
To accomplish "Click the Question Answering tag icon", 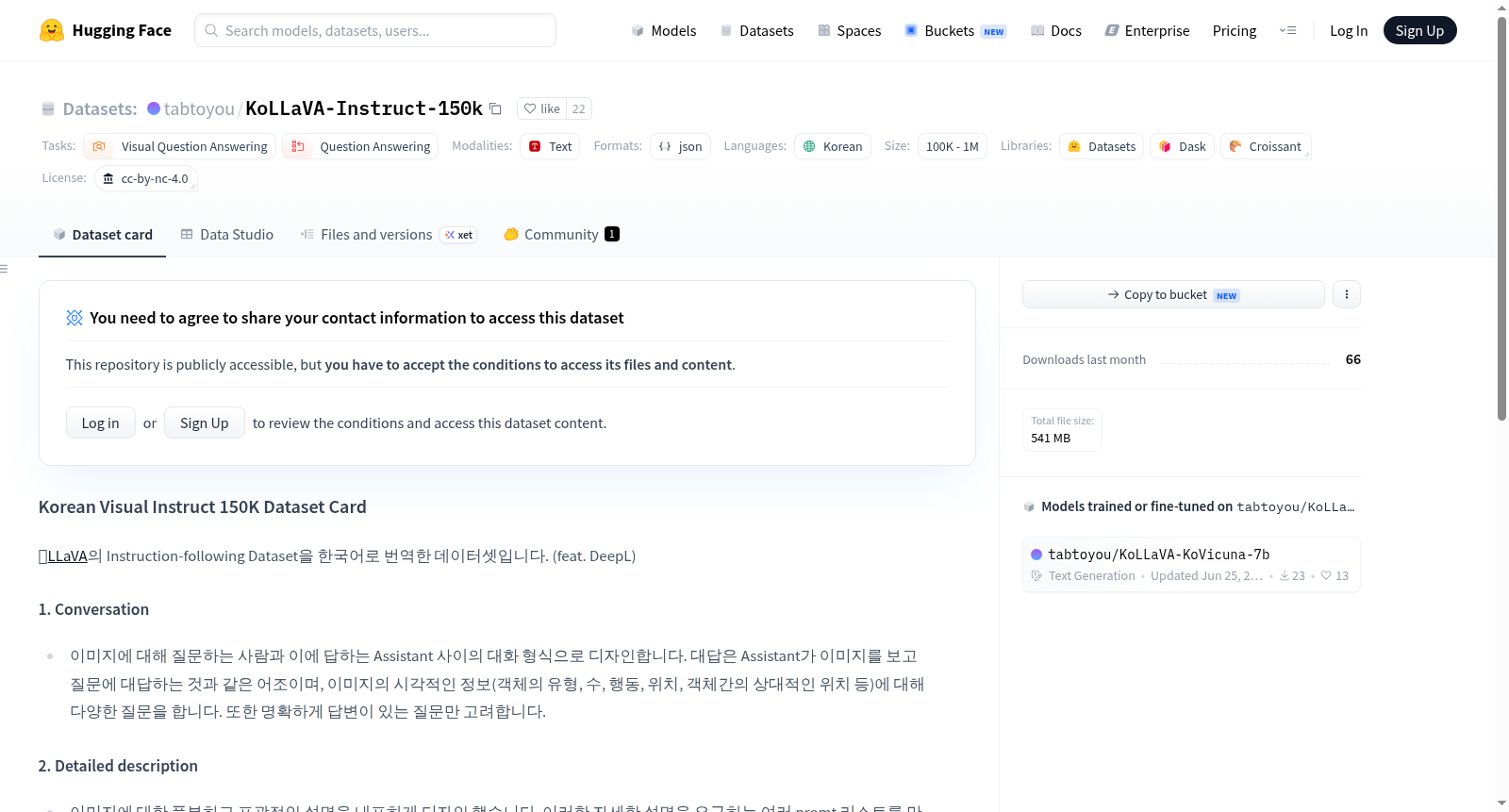I will [x=298, y=146].
